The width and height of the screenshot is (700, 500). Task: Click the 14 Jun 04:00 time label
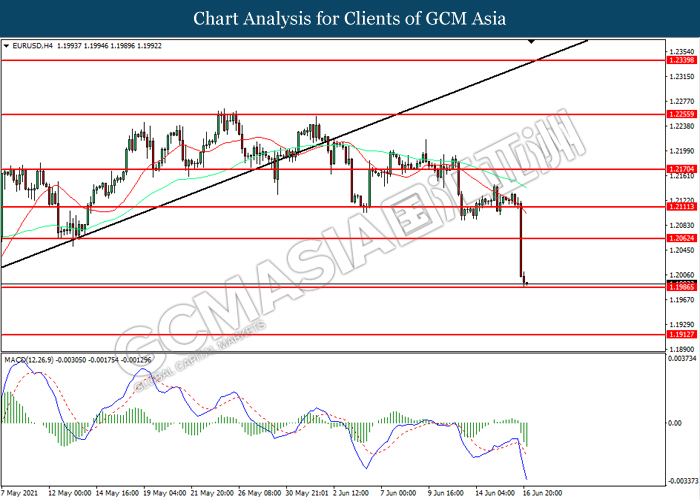[x=495, y=493]
